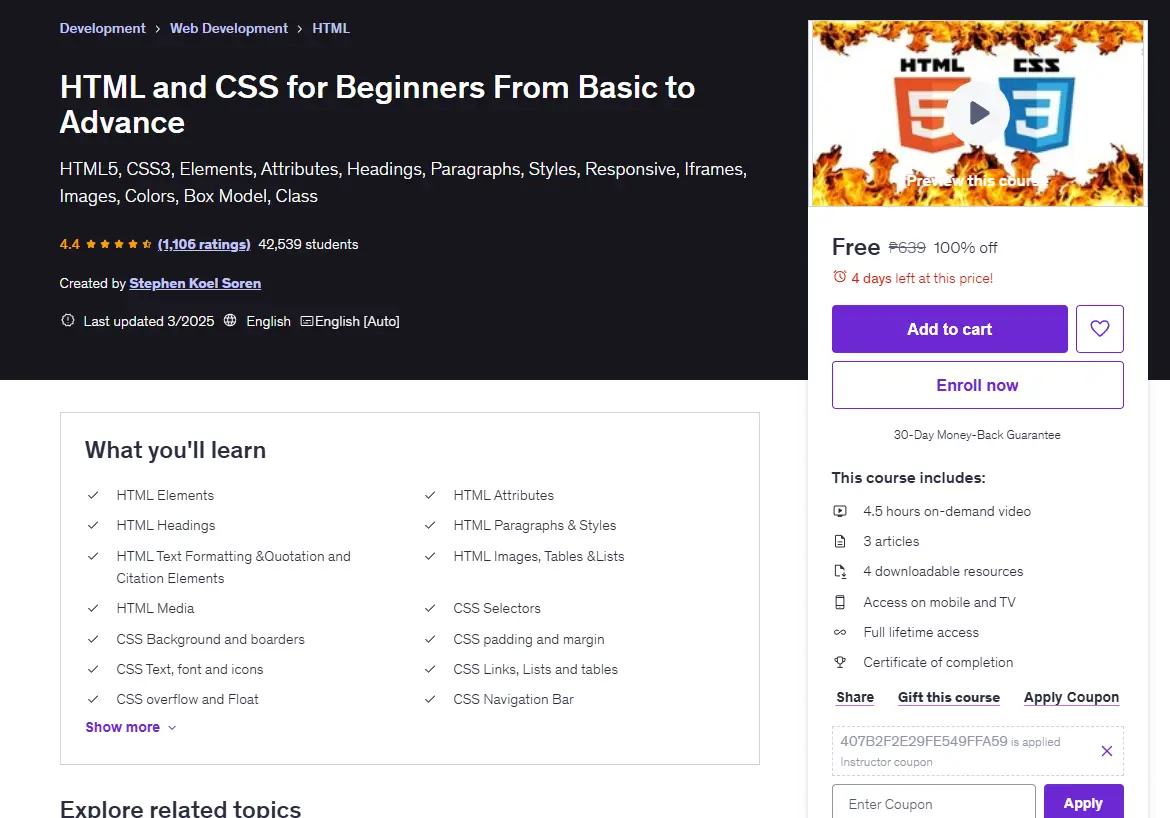1170x818 pixels.
Task: Remove applied coupon with X icon
Action: [x=1107, y=751]
